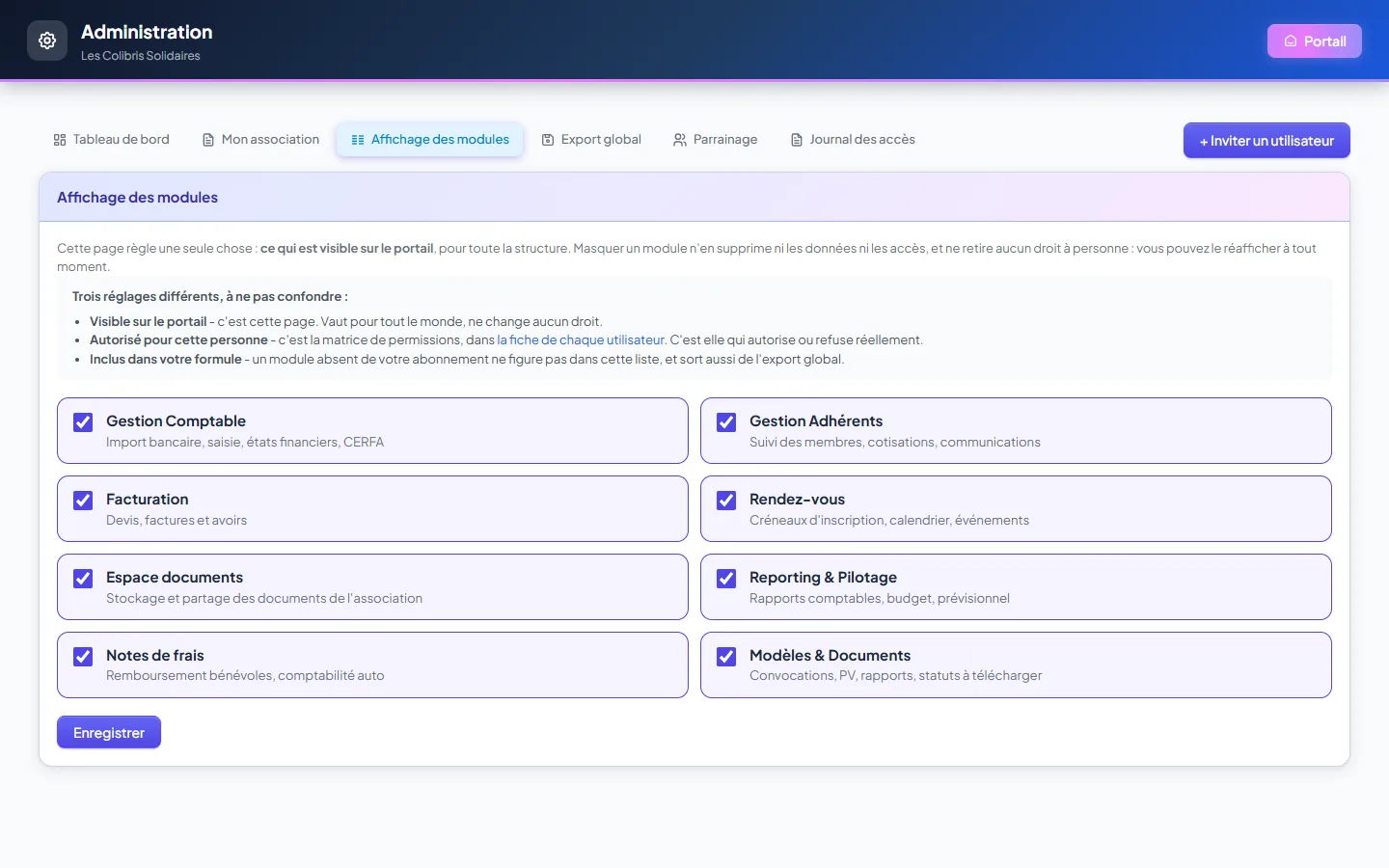Disable the Espace documents checkbox

pyautogui.click(x=83, y=579)
